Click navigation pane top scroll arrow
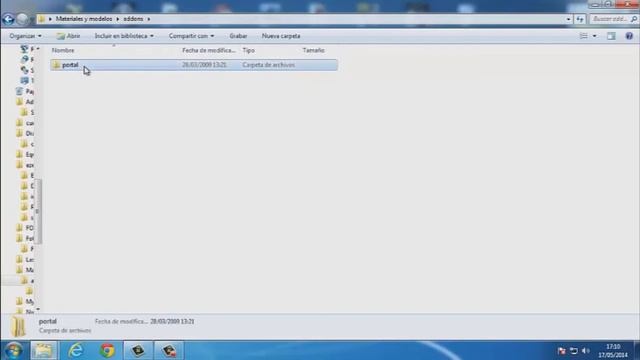Image resolution: width=640 pixels, height=360 pixels. coord(38,49)
